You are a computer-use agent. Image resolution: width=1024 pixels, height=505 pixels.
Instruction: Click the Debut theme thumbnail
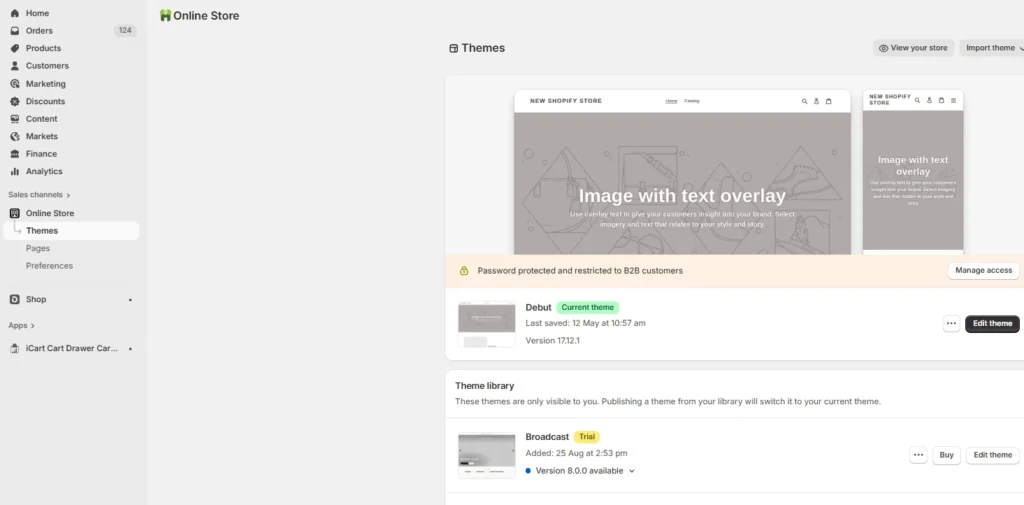point(487,324)
